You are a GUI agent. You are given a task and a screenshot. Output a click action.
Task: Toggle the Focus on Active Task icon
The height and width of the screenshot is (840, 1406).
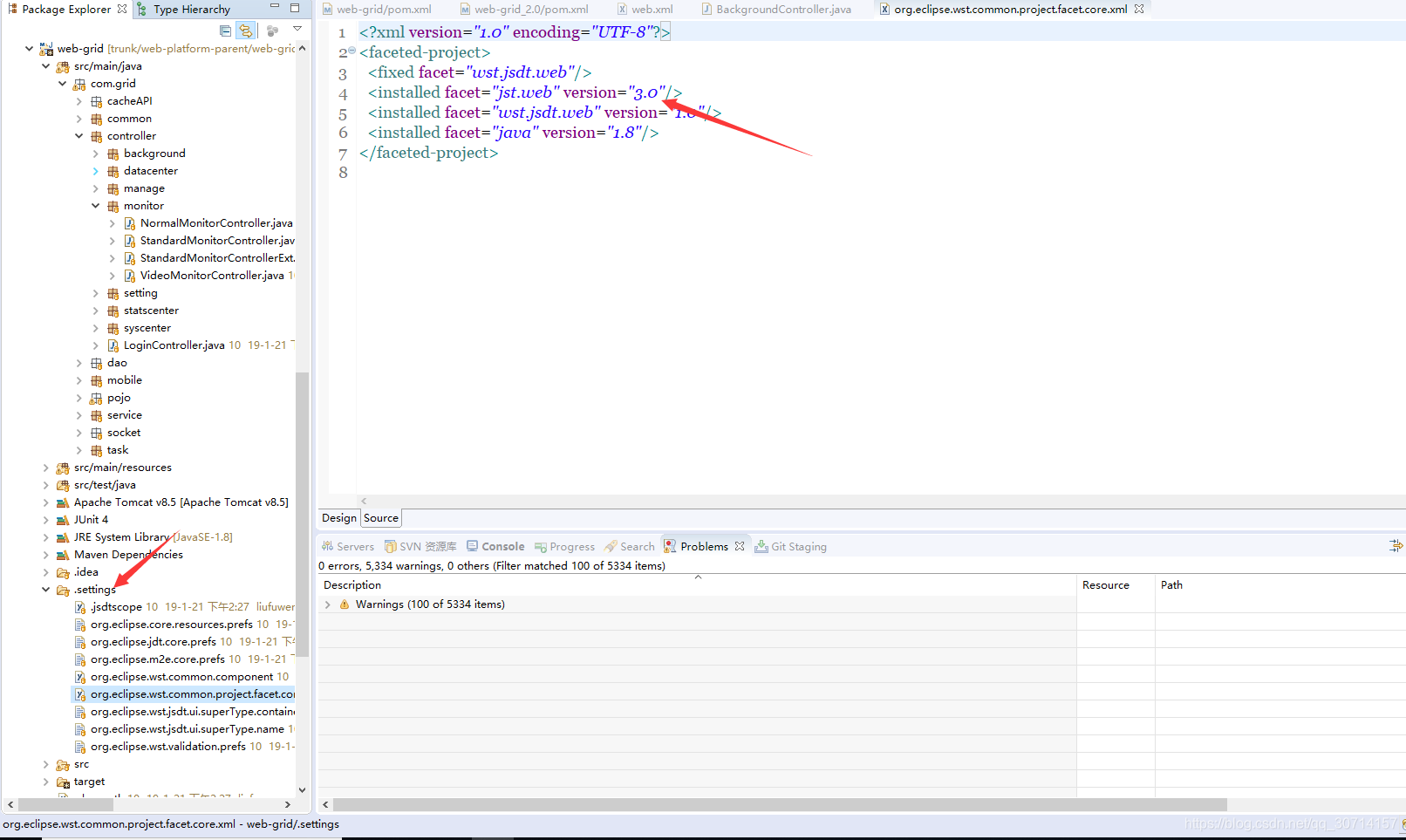point(272,30)
